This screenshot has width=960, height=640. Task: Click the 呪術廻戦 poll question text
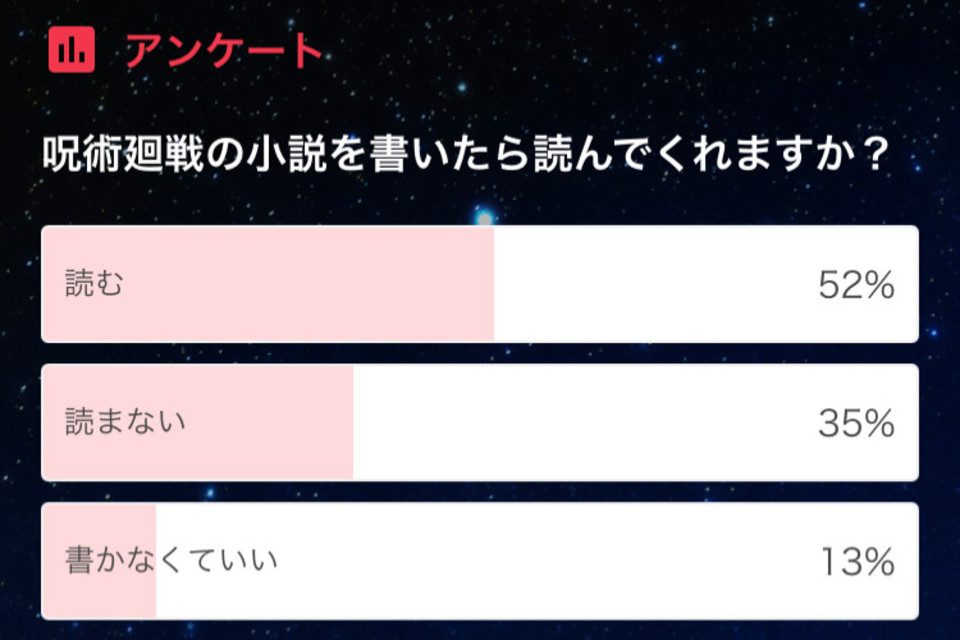tap(465, 153)
